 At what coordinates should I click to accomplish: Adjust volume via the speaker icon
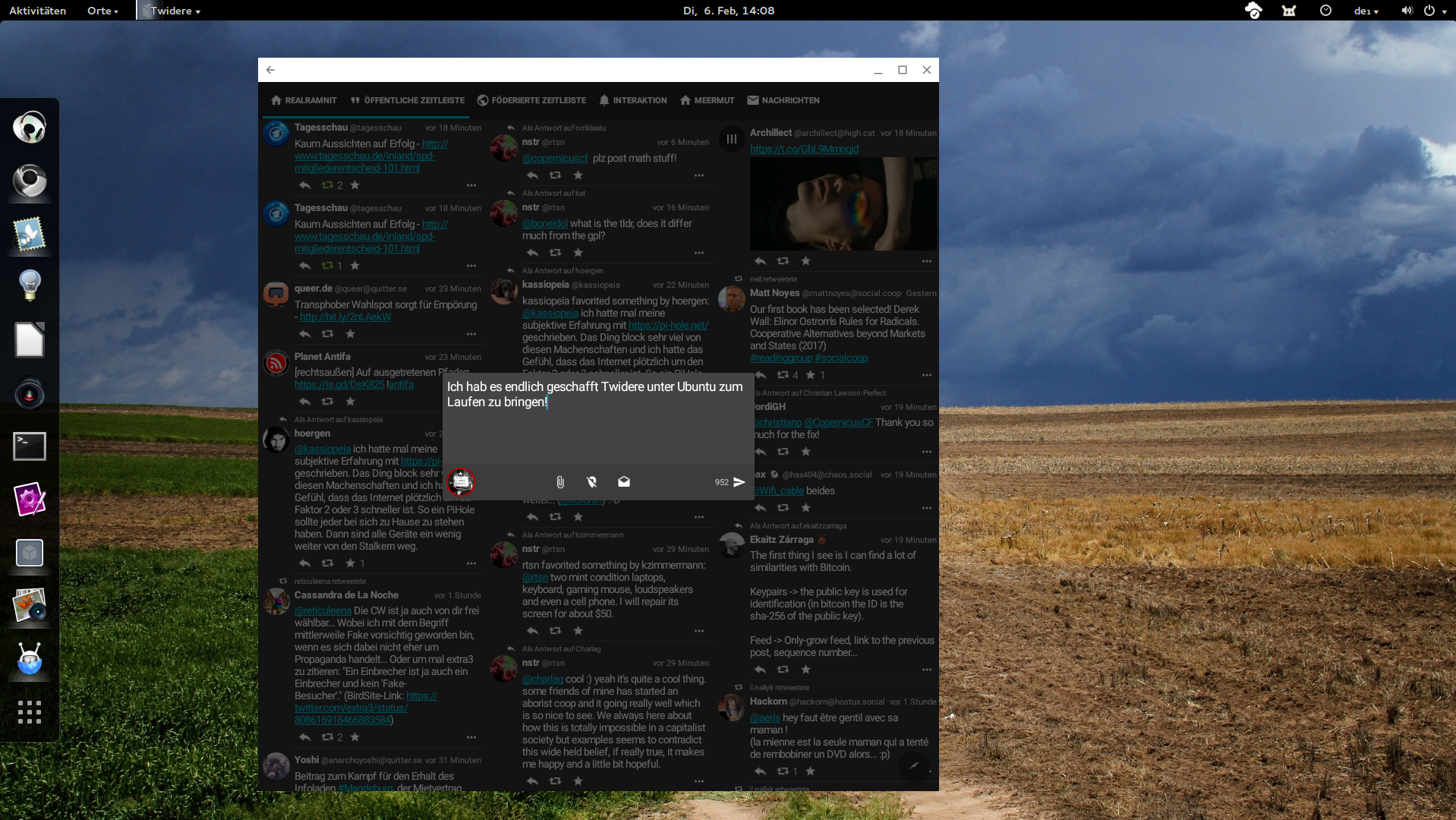pyautogui.click(x=1406, y=11)
